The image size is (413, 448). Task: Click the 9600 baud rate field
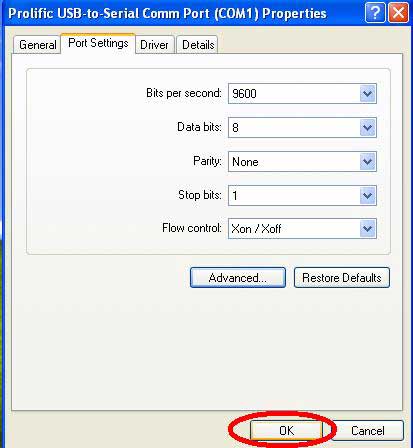point(302,94)
